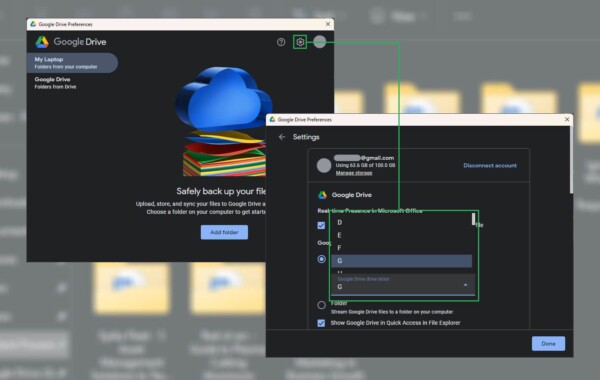
Task: Click the account avatar beside the gmail address
Action: pyautogui.click(x=324, y=166)
